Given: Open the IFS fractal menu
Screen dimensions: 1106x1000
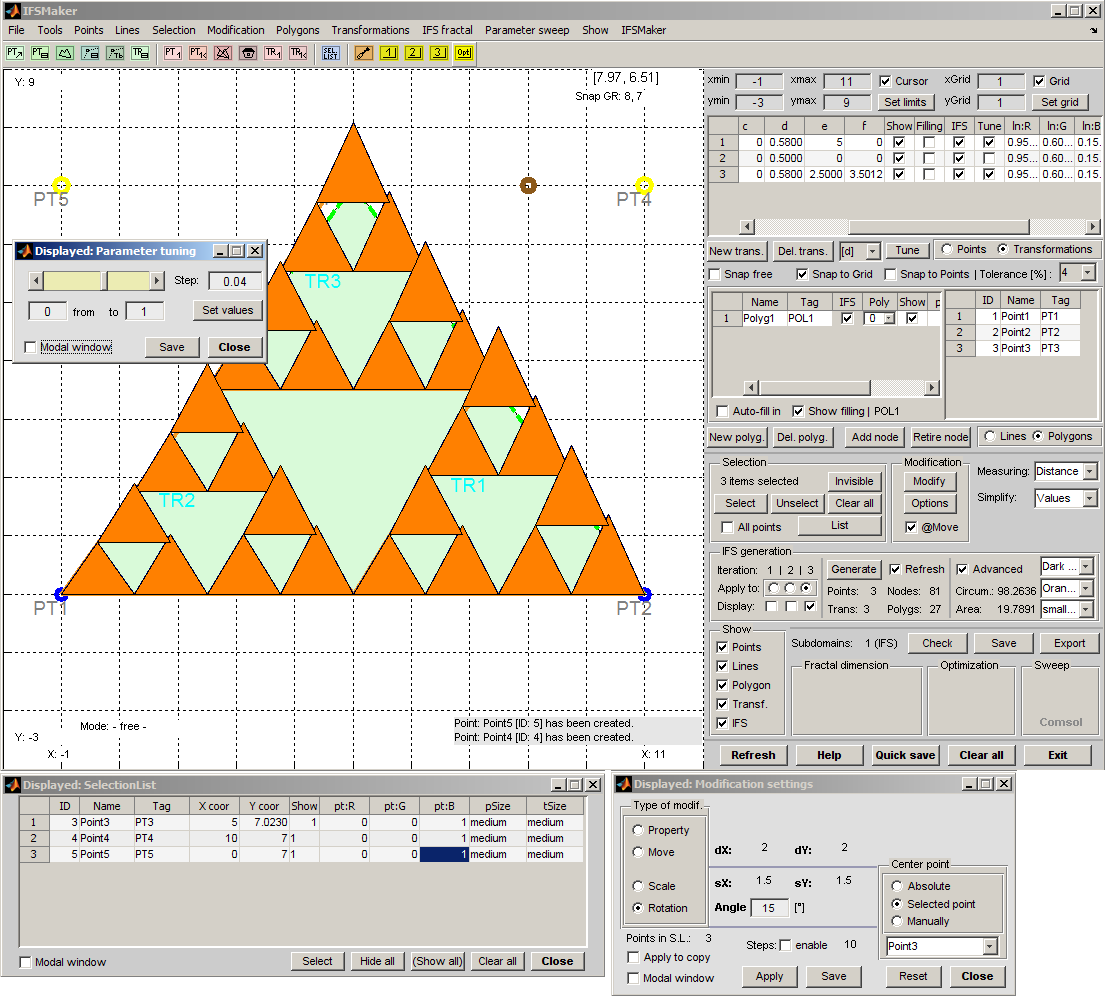Looking at the screenshot, I should point(447,30).
